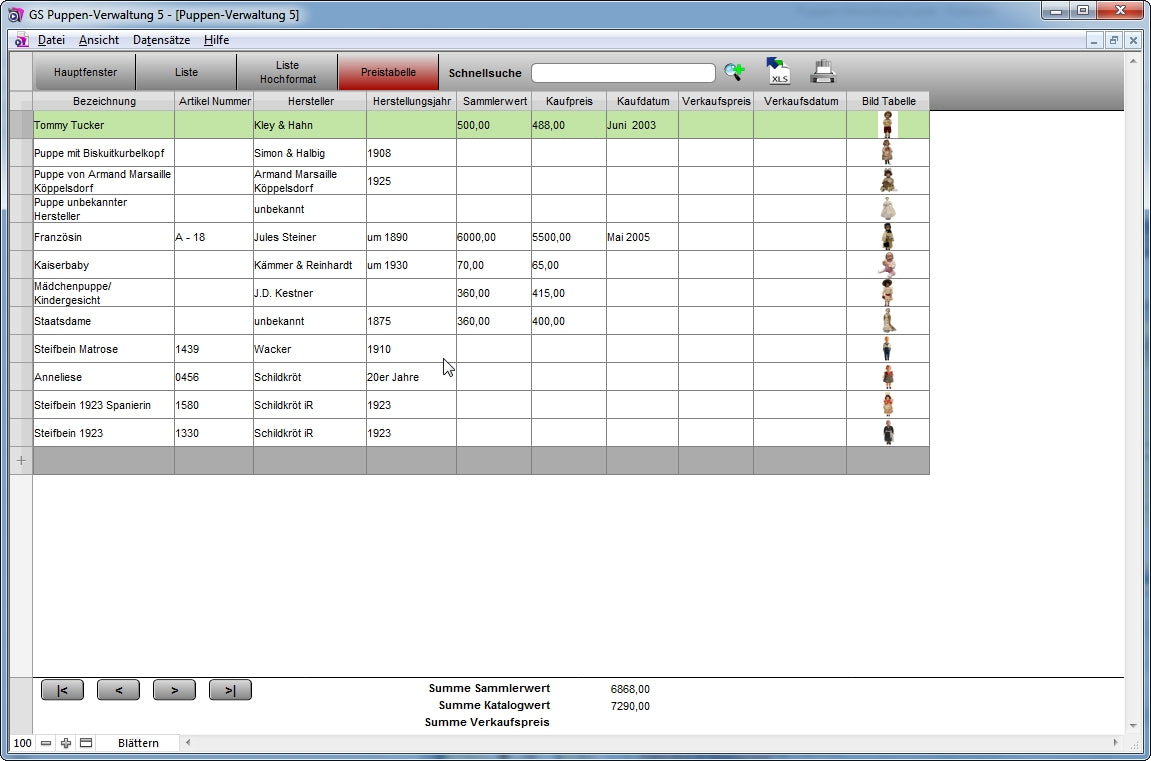Jump to the last record
Image resolution: width=1151 pixels, height=761 pixels.
230,690
